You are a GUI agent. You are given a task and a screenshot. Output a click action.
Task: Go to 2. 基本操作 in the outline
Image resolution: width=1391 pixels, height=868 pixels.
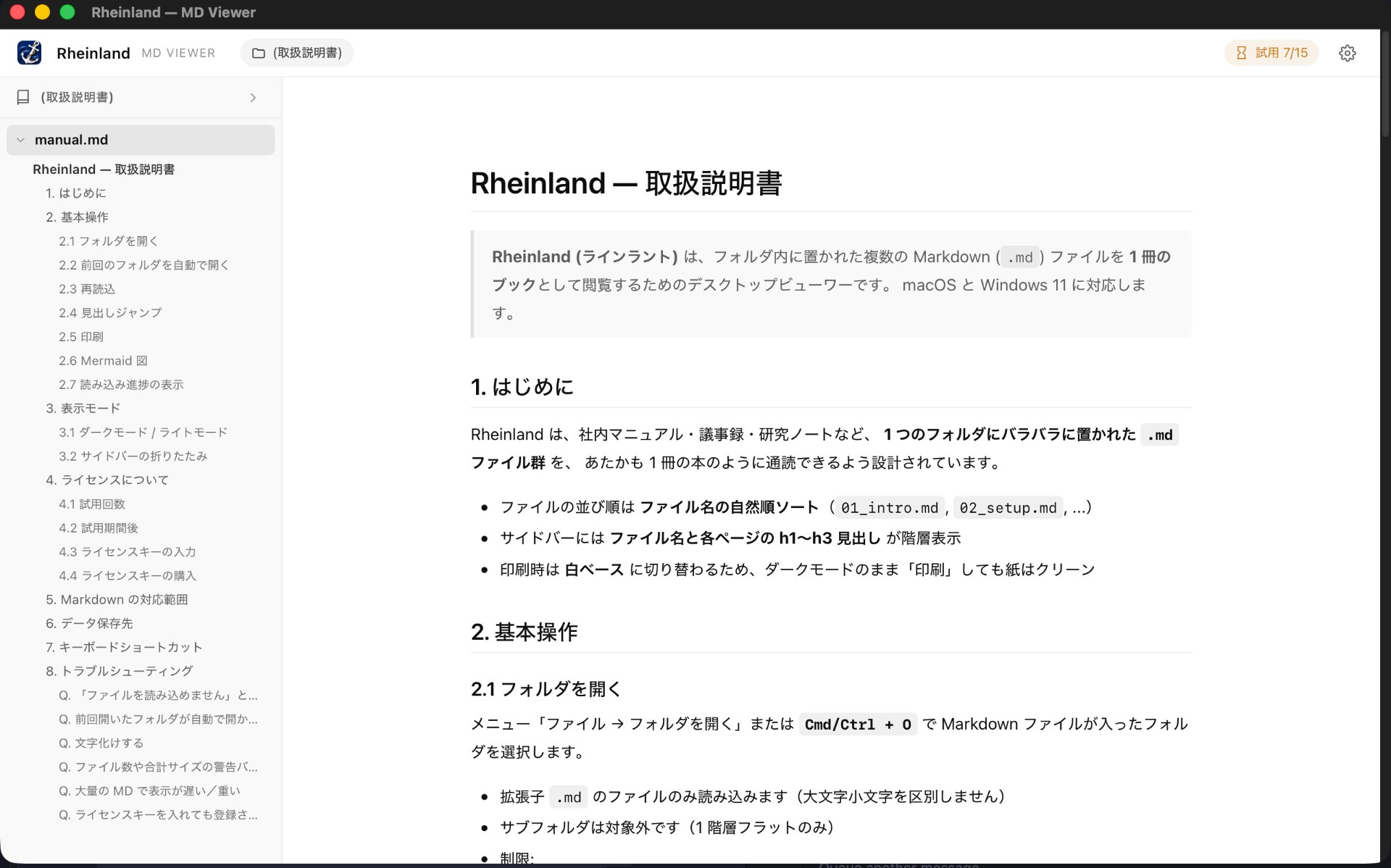[x=77, y=217]
